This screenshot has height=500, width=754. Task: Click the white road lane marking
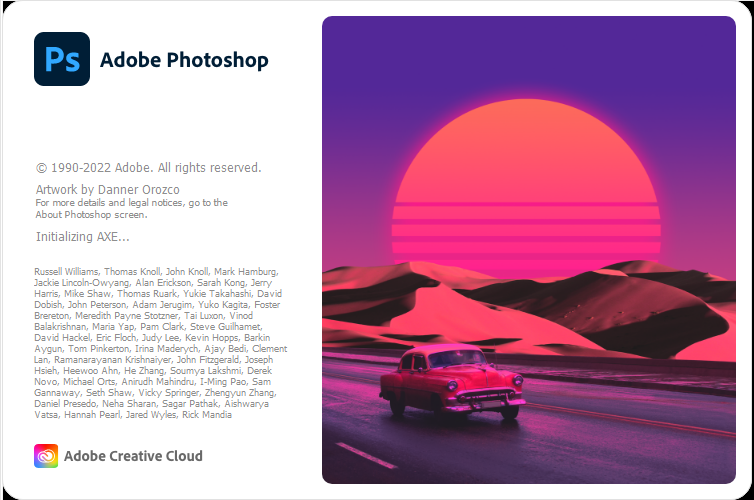(366, 455)
